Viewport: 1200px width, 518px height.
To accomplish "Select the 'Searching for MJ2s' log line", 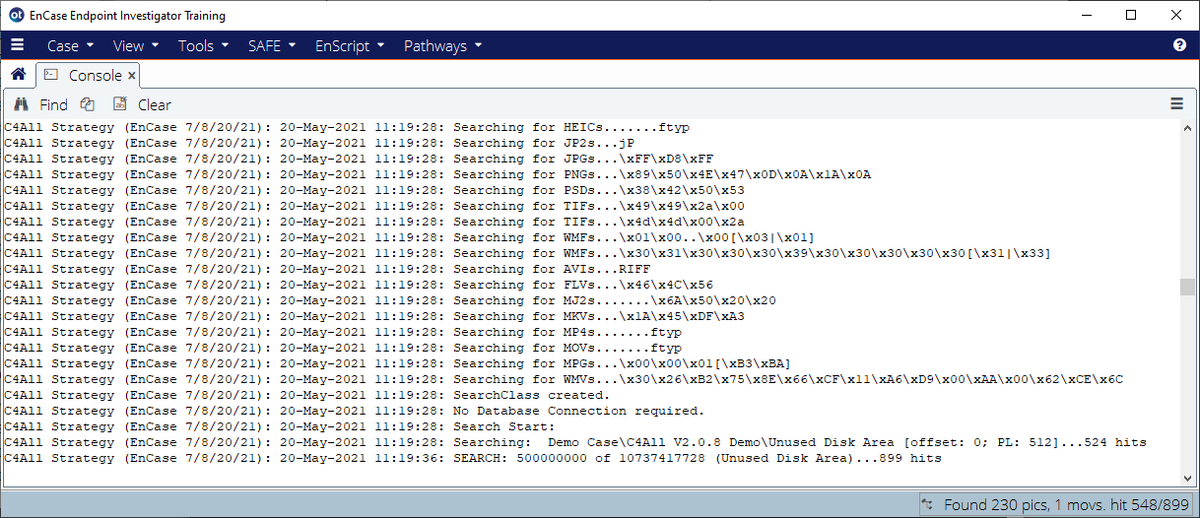I will tap(391, 300).
